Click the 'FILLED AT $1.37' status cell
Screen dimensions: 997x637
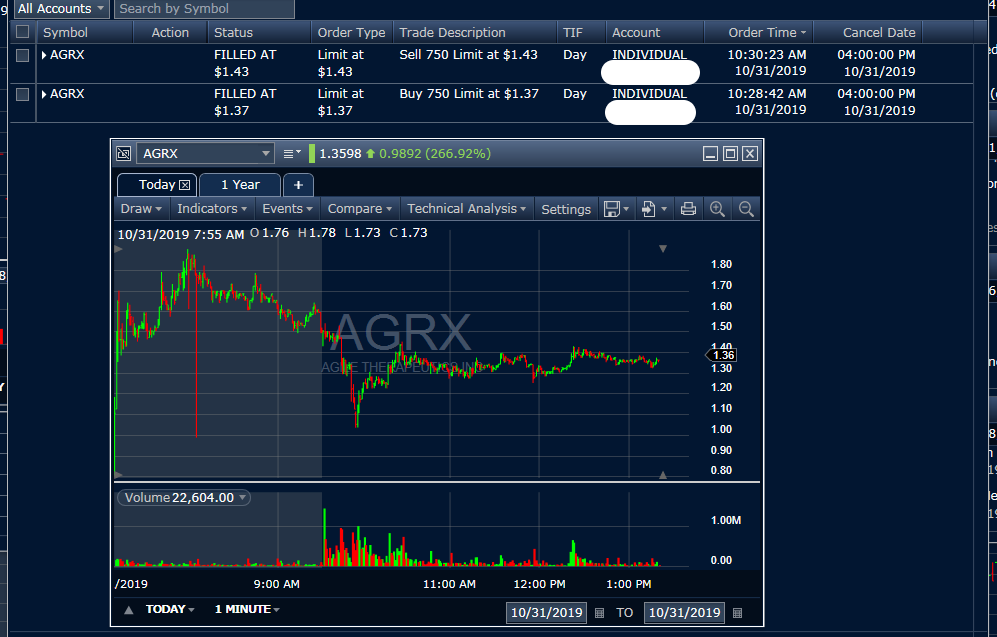pyautogui.click(x=245, y=102)
